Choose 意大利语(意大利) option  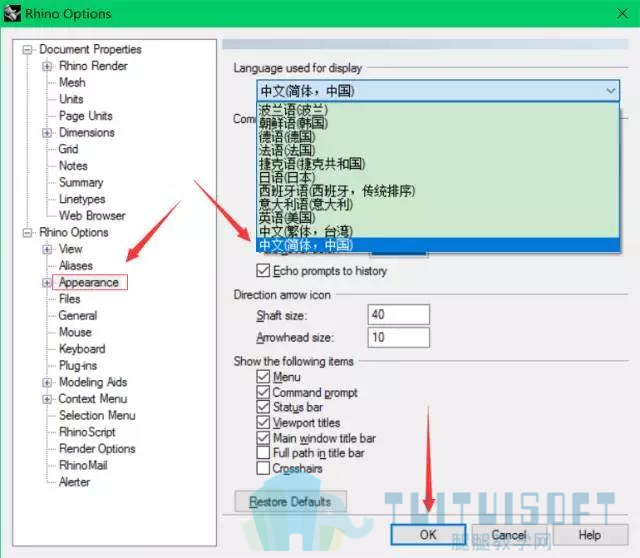point(438,204)
